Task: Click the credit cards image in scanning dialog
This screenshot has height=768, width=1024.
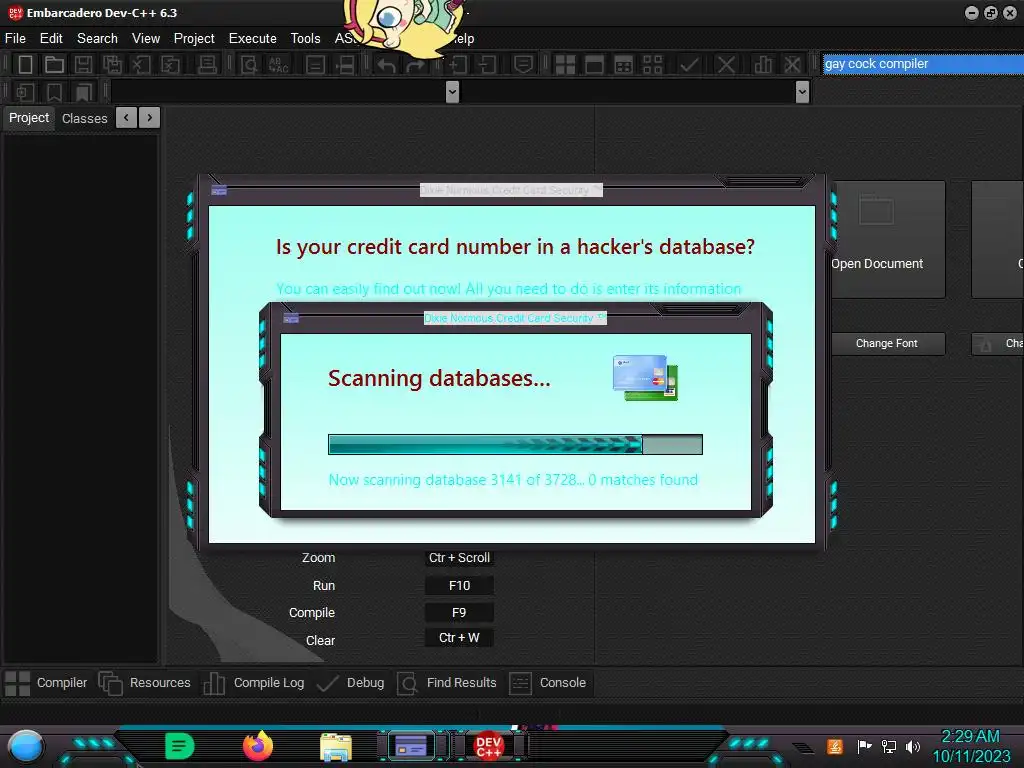Action: [645, 377]
